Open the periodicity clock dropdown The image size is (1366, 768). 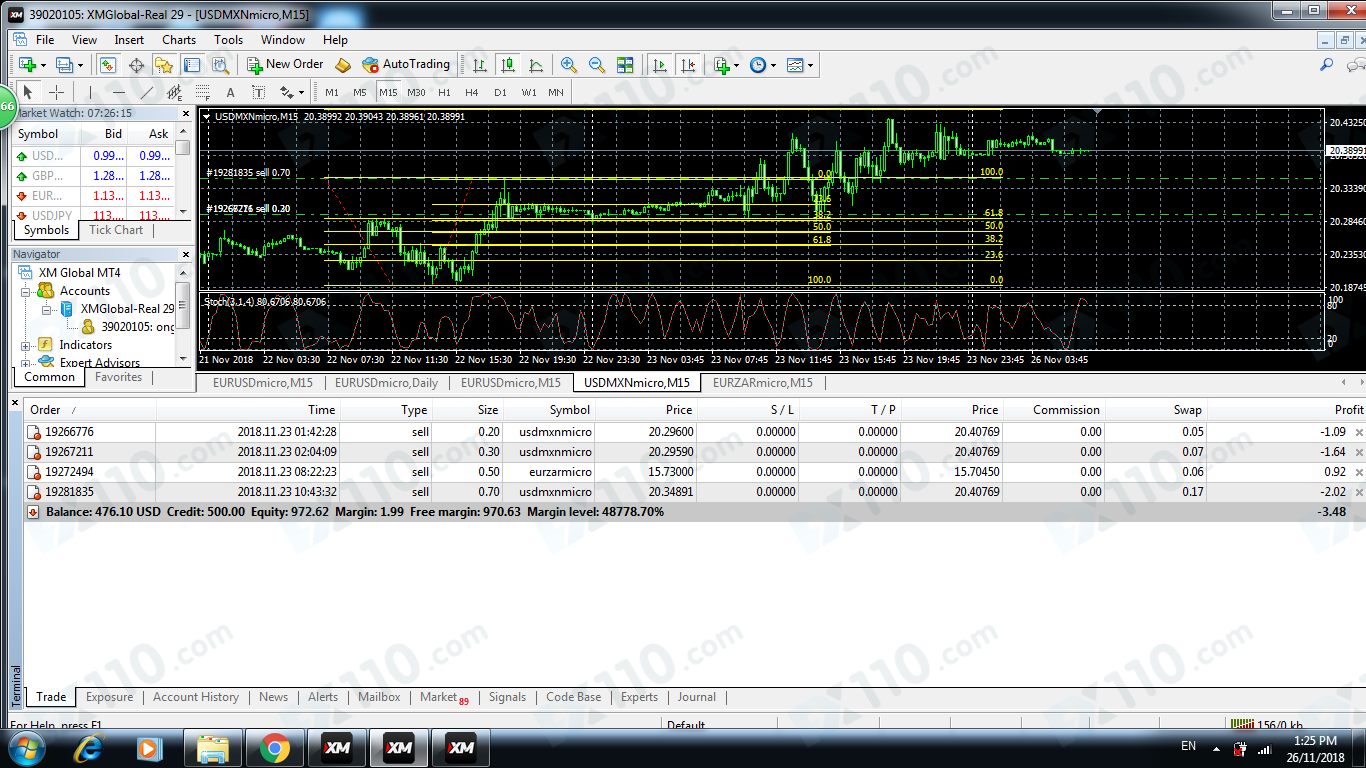tap(762, 65)
